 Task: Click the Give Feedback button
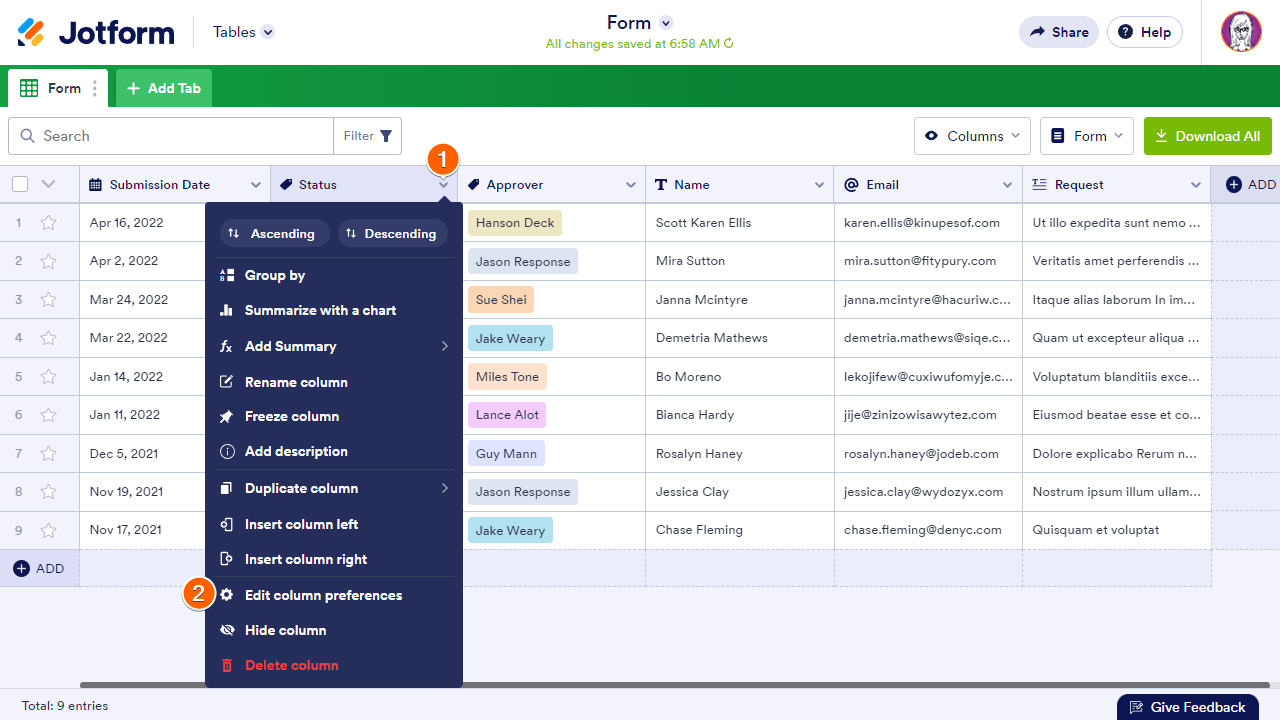[1187, 707]
